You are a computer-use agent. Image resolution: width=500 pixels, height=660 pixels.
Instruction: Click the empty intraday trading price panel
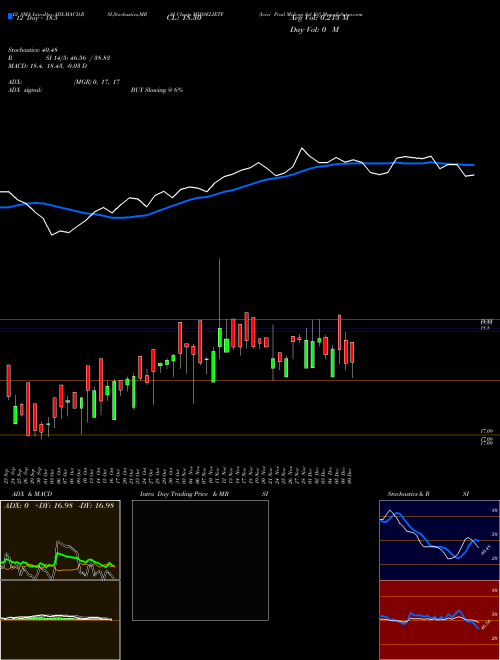200,560
